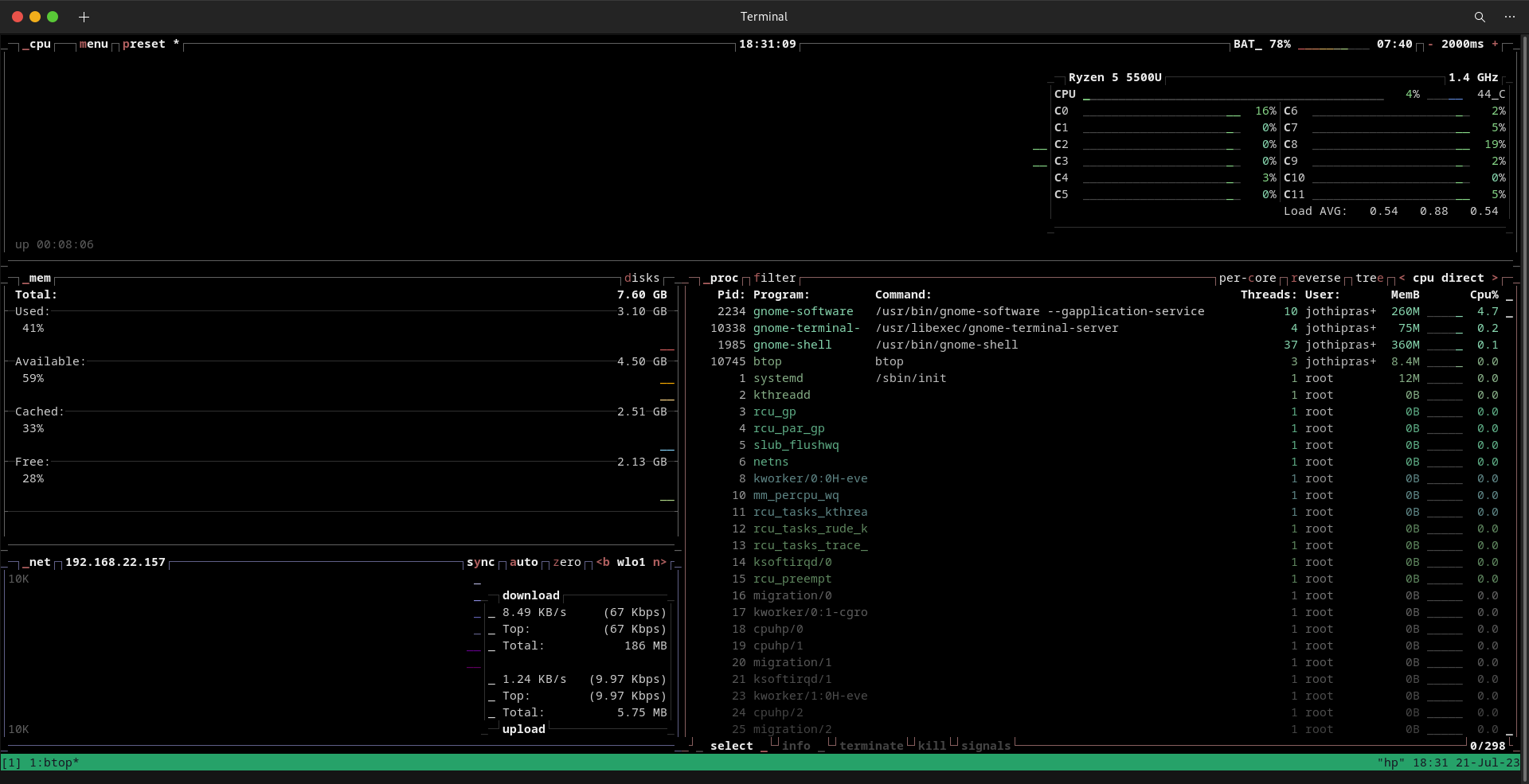Open the process filter input

click(775, 278)
